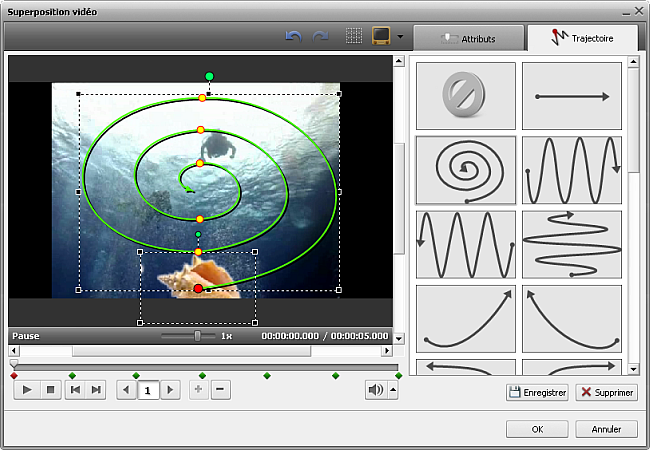
Task: Remove trajectory point with minus button
Action: pyautogui.click(x=221, y=390)
